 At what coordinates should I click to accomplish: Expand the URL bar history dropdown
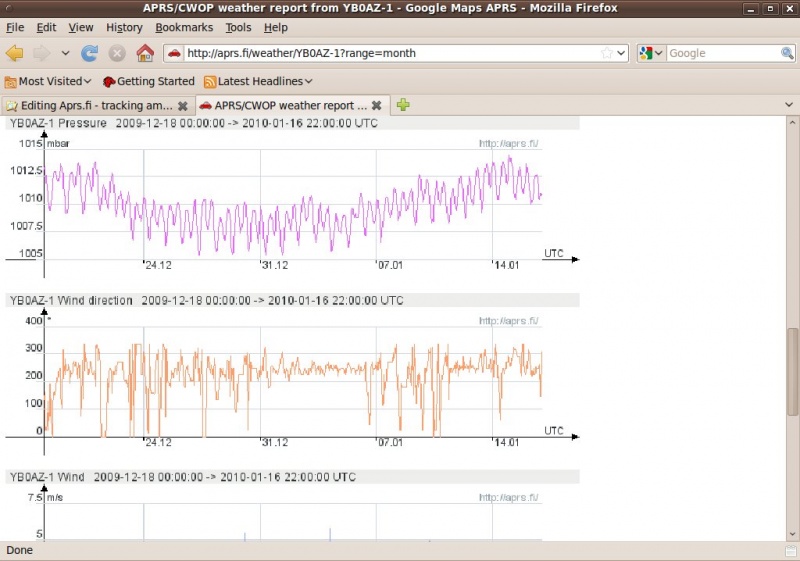(621, 53)
